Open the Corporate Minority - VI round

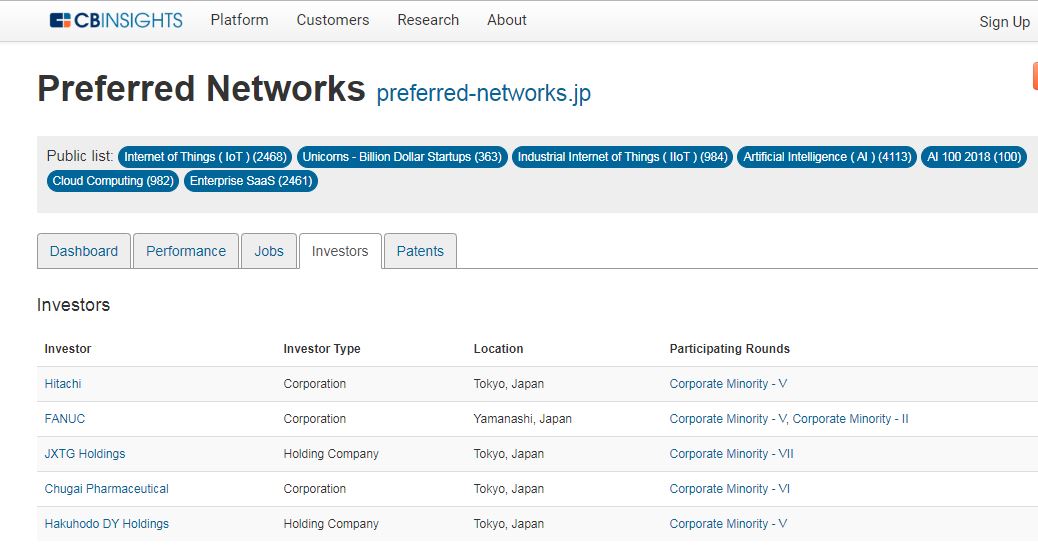click(730, 489)
